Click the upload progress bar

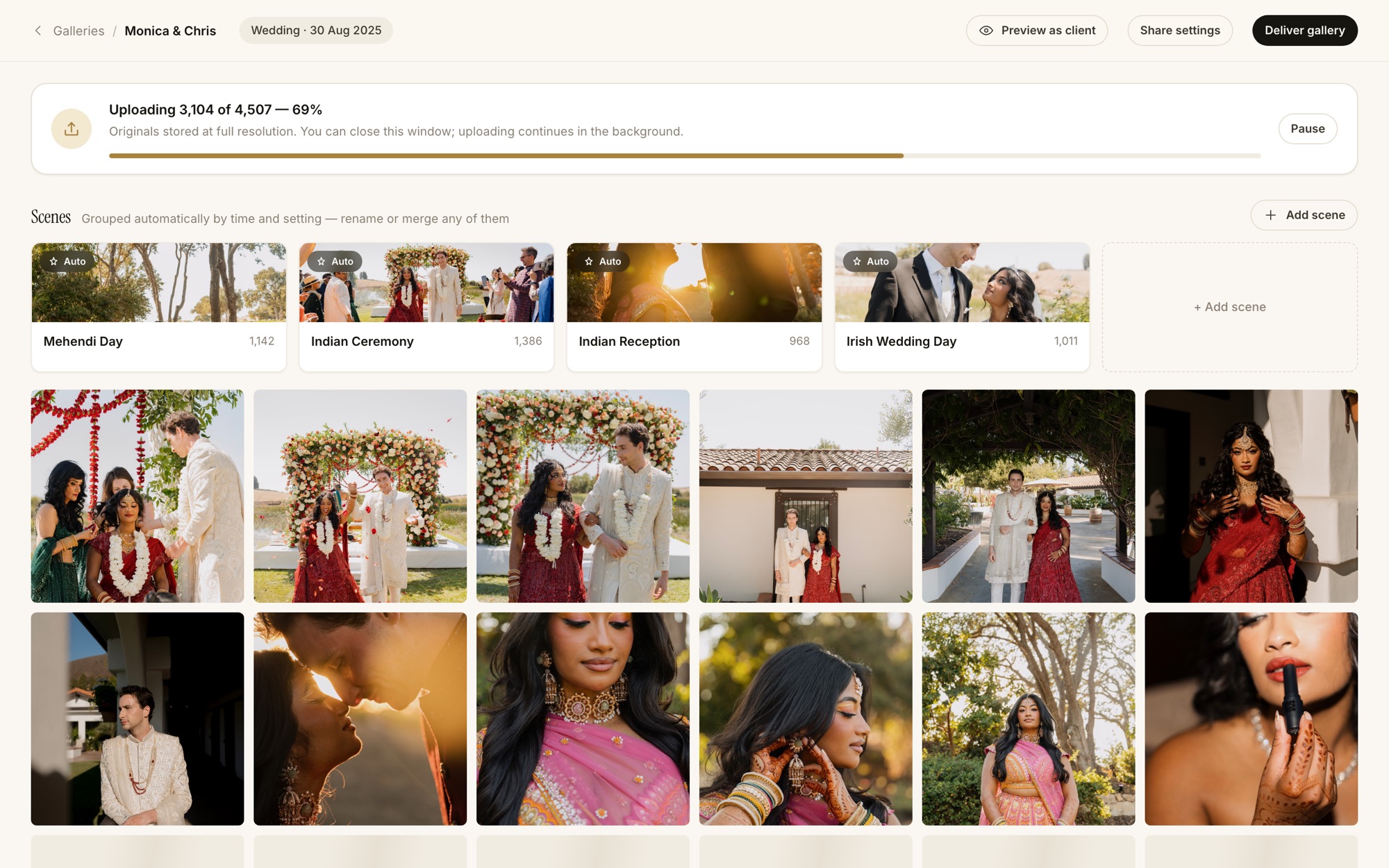coord(685,156)
